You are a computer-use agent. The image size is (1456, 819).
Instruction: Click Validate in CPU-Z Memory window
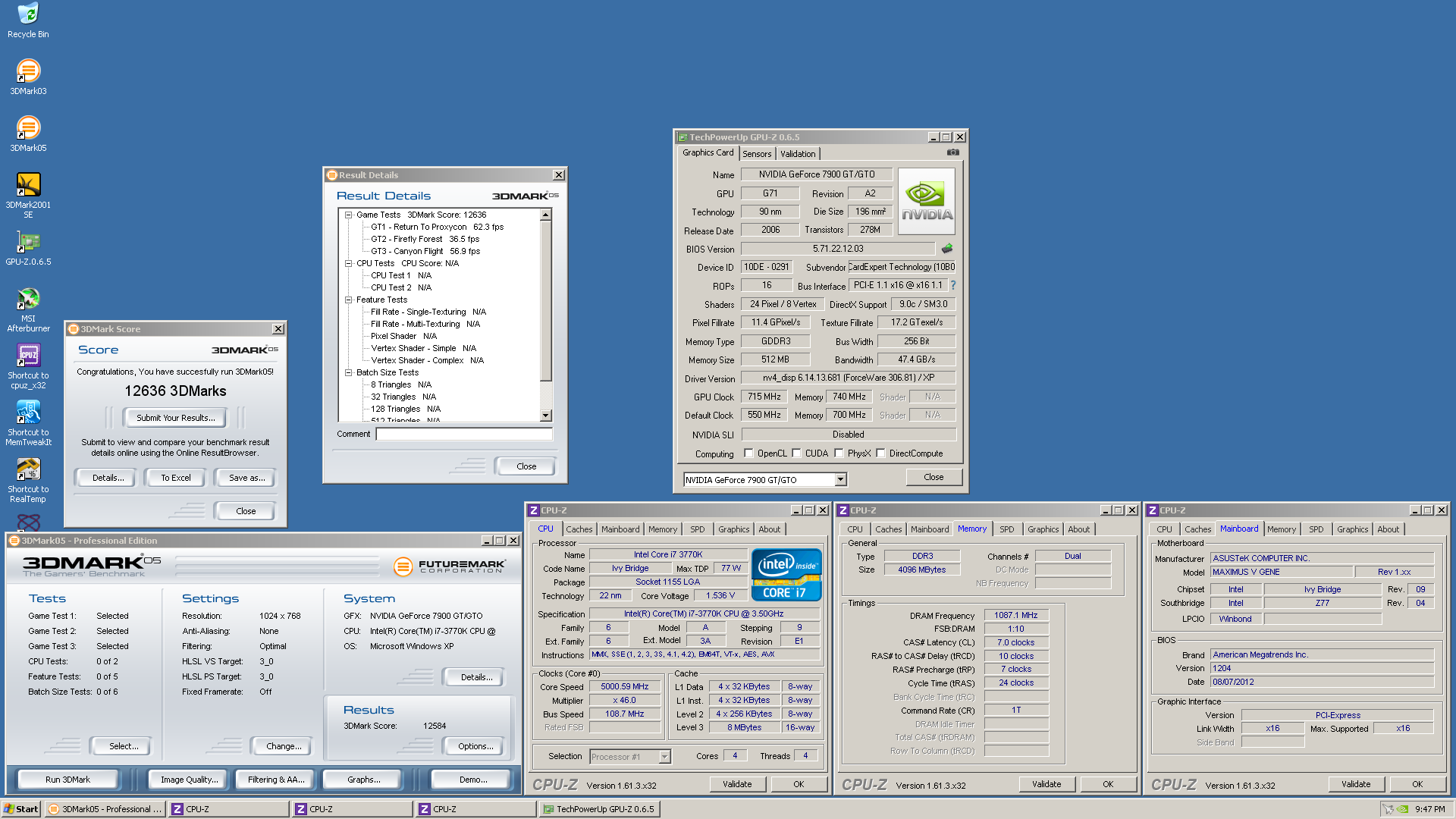1046,784
